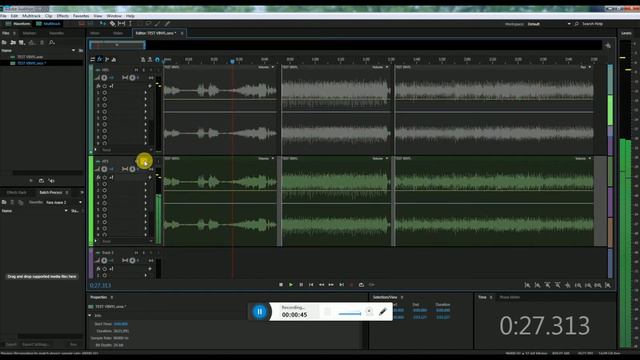This screenshot has width=640, height=360.
Task: Toggle effect slot 1 power on second track
Action: click(105, 184)
